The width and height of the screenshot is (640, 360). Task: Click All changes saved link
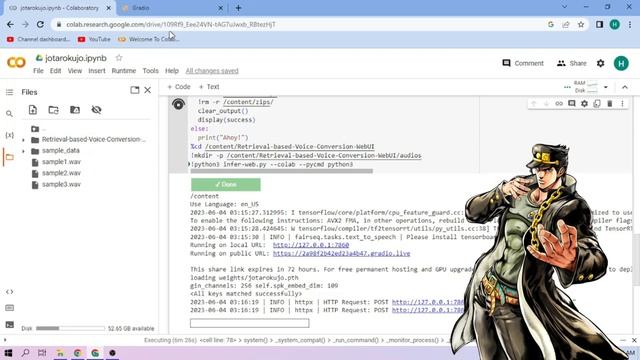(x=212, y=71)
